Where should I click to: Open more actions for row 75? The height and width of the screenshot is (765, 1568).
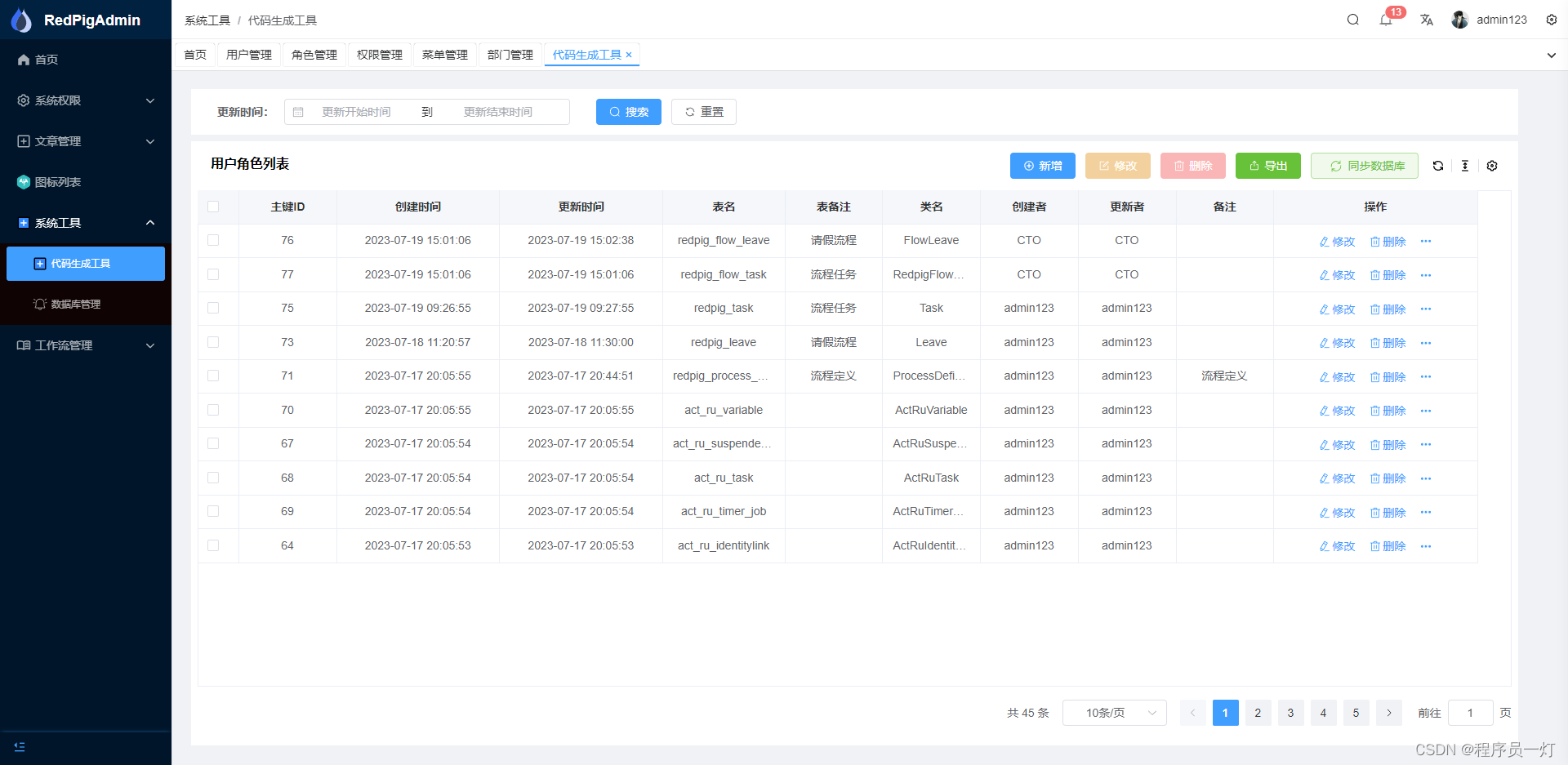[1426, 309]
